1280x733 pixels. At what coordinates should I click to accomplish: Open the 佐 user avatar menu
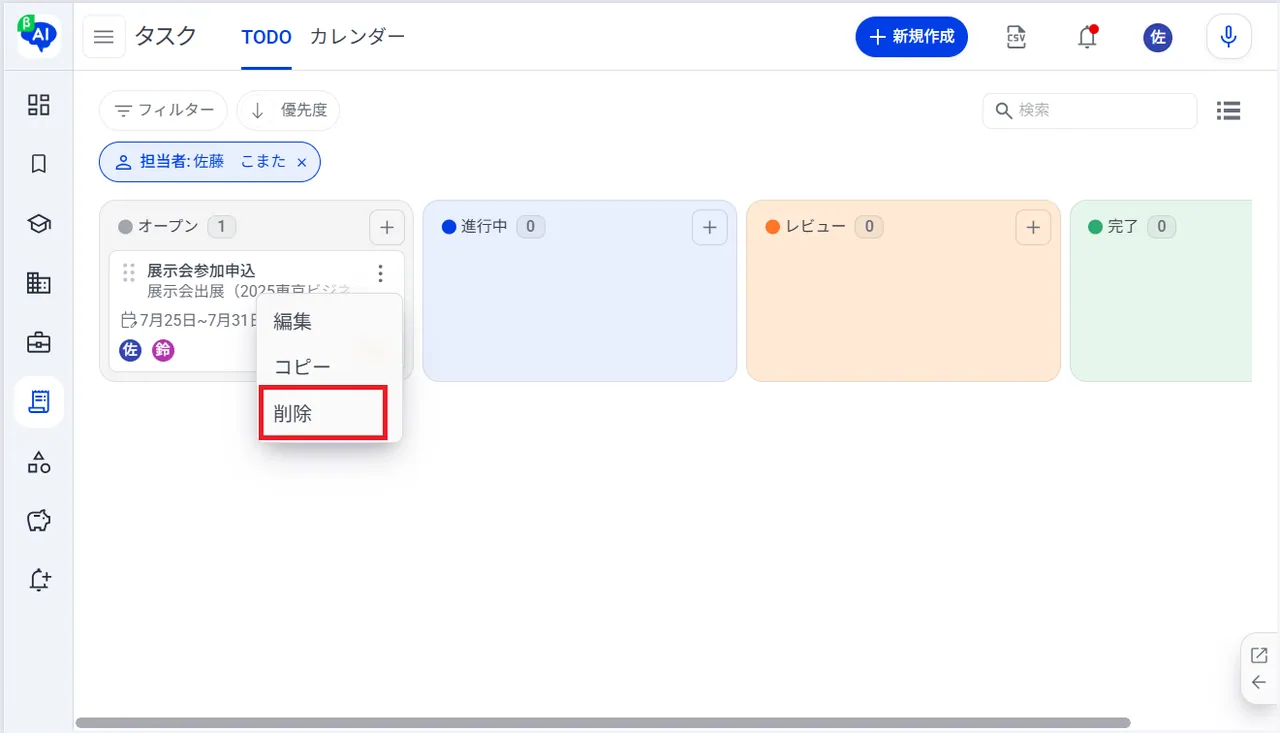point(1158,38)
